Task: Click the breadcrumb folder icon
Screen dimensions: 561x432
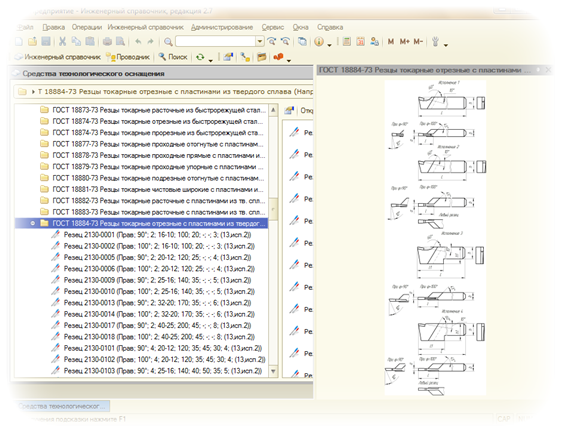Action: [22, 92]
